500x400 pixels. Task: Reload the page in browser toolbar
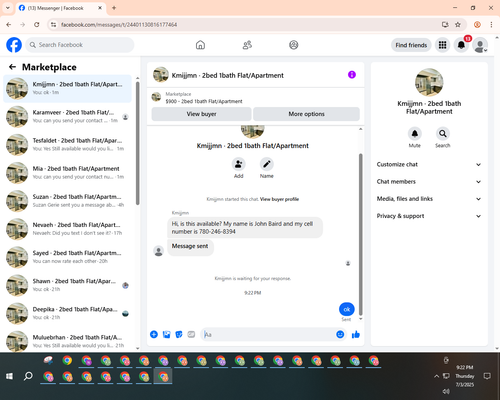pyautogui.click(x=37, y=25)
